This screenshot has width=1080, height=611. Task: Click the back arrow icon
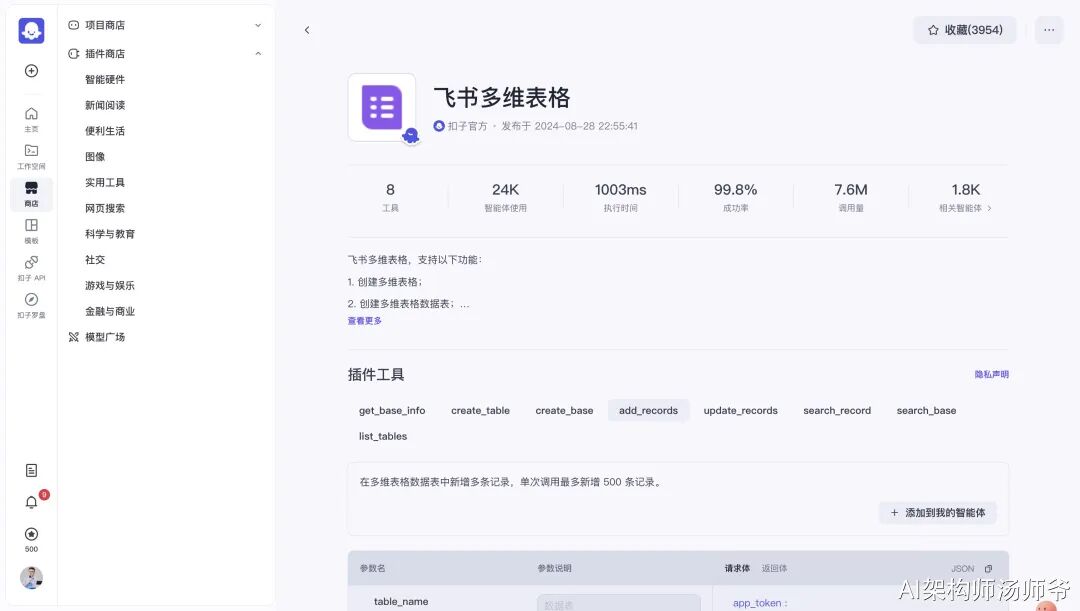point(307,30)
